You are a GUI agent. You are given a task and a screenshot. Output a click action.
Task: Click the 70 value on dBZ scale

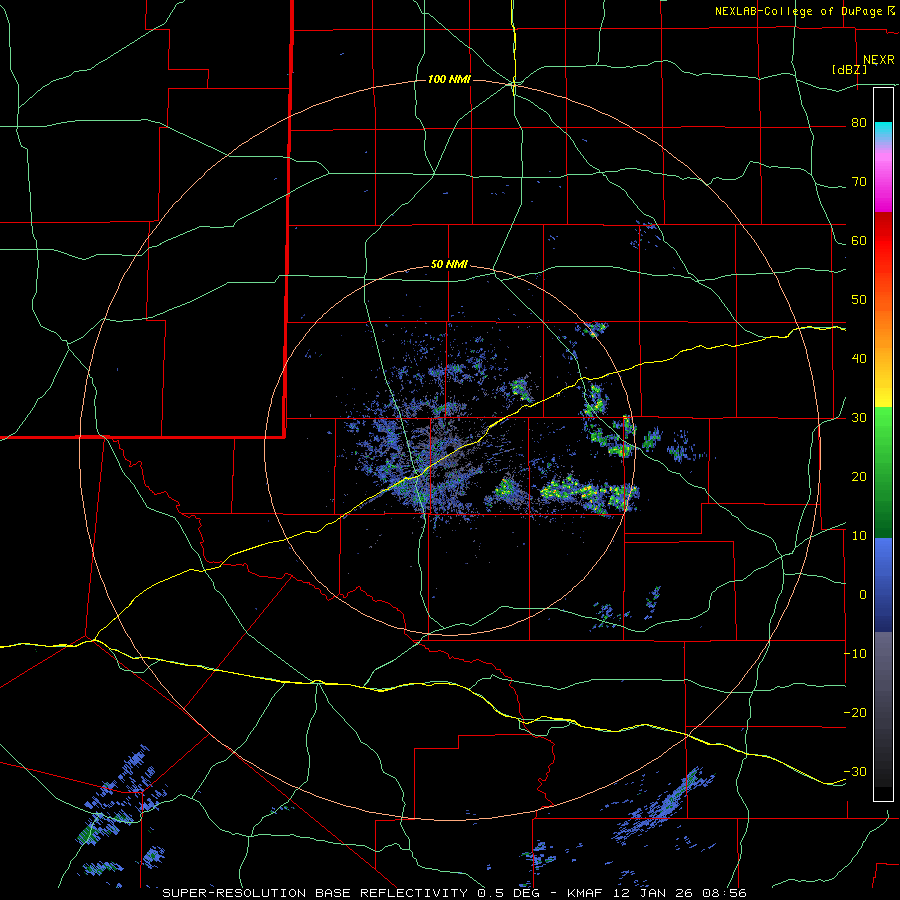pos(859,182)
